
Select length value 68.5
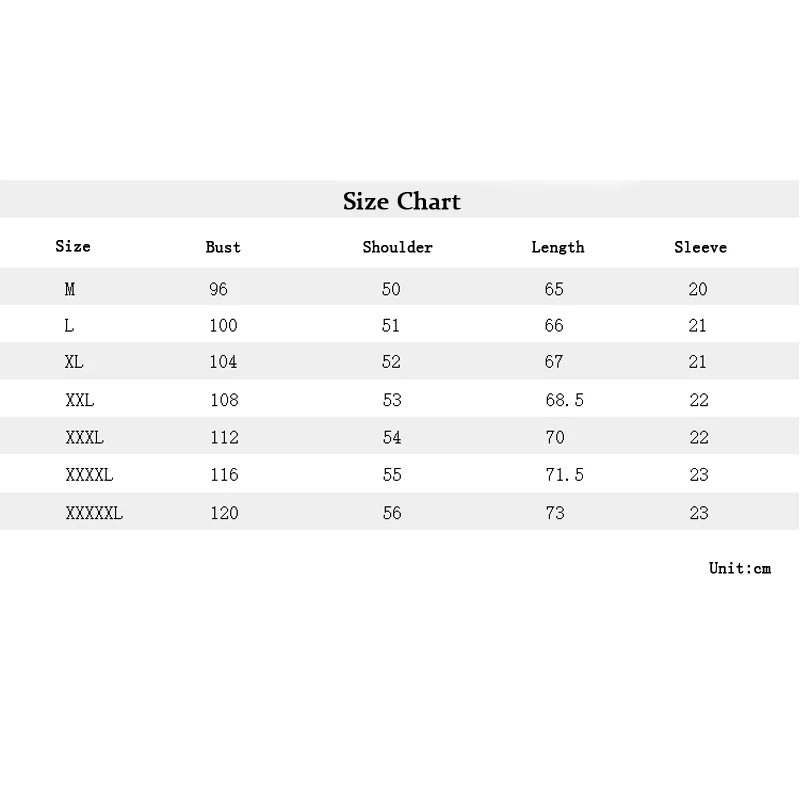pyautogui.click(x=564, y=400)
